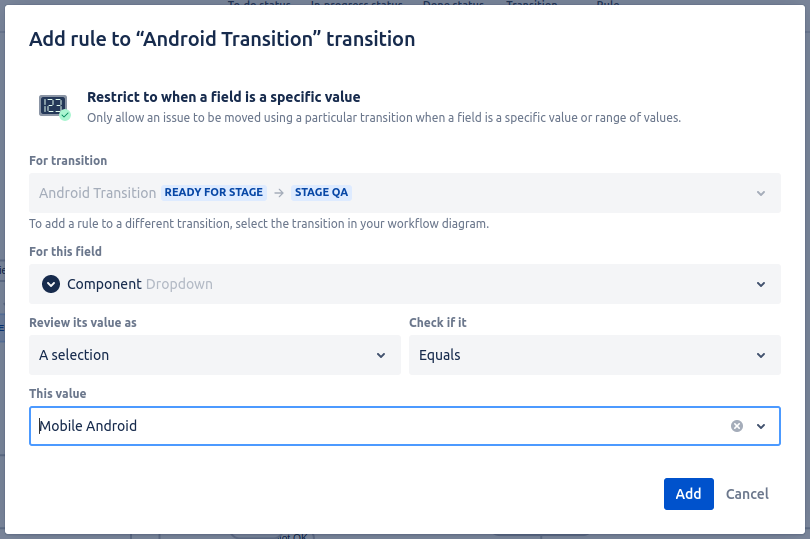Click the dialog heading Add rule text
The image size is (810, 539).
click(x=222, y=39)
